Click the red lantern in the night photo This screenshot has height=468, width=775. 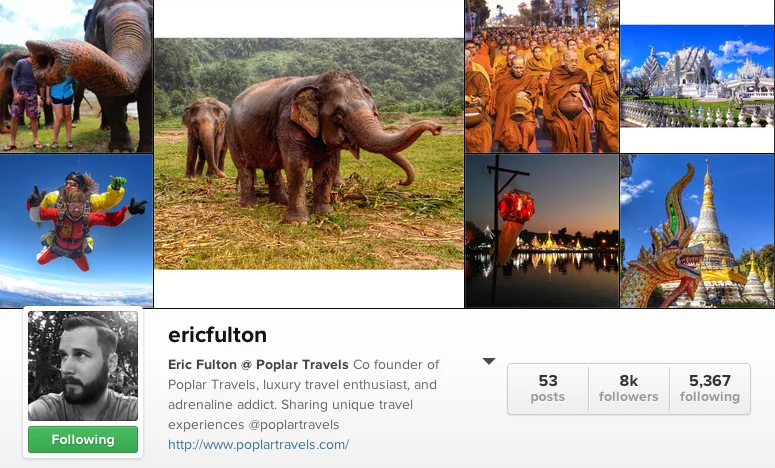point(516,207)
